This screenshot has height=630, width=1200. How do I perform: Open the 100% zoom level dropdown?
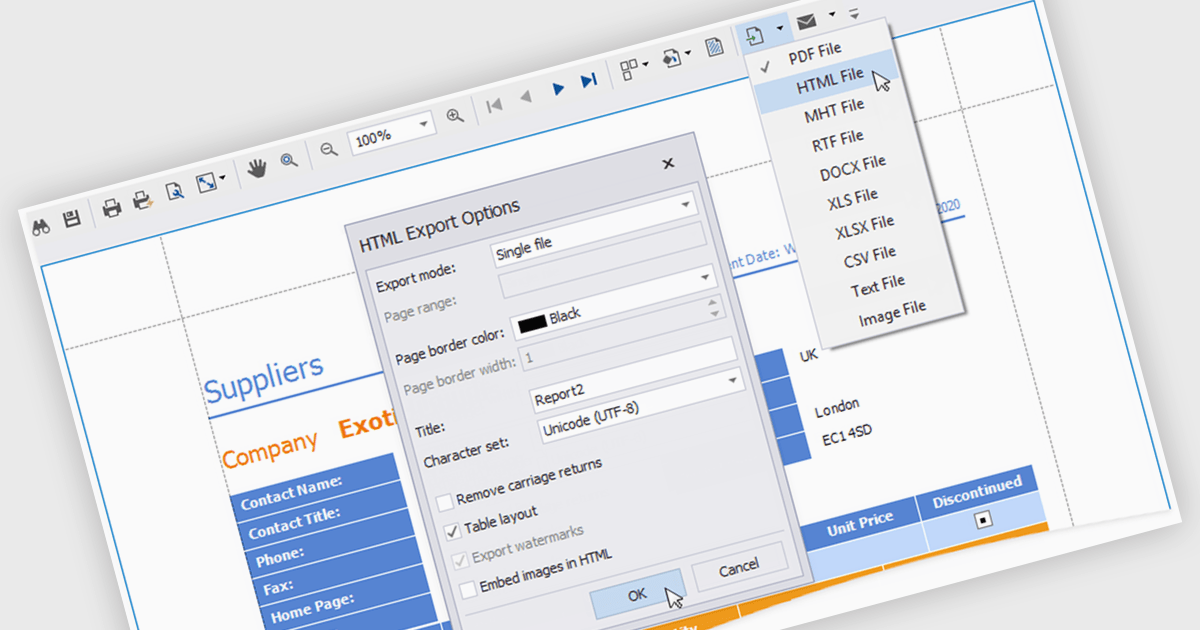coord(424,125)
